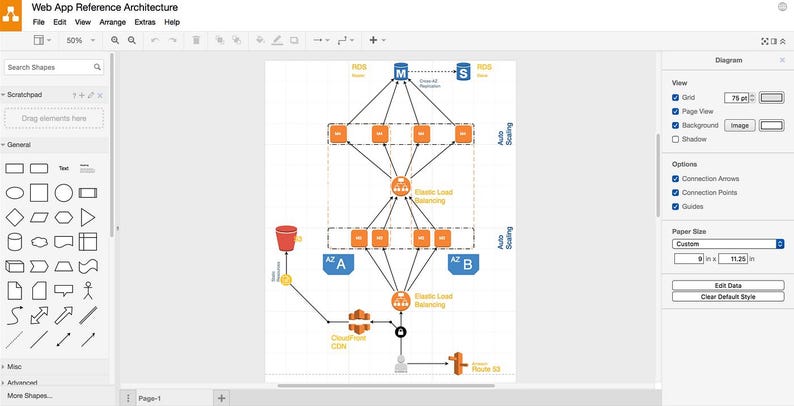The height and width of the screenshot is (406, 794).
Task: Click the redo arrow icon
Action: pos(172,40)
